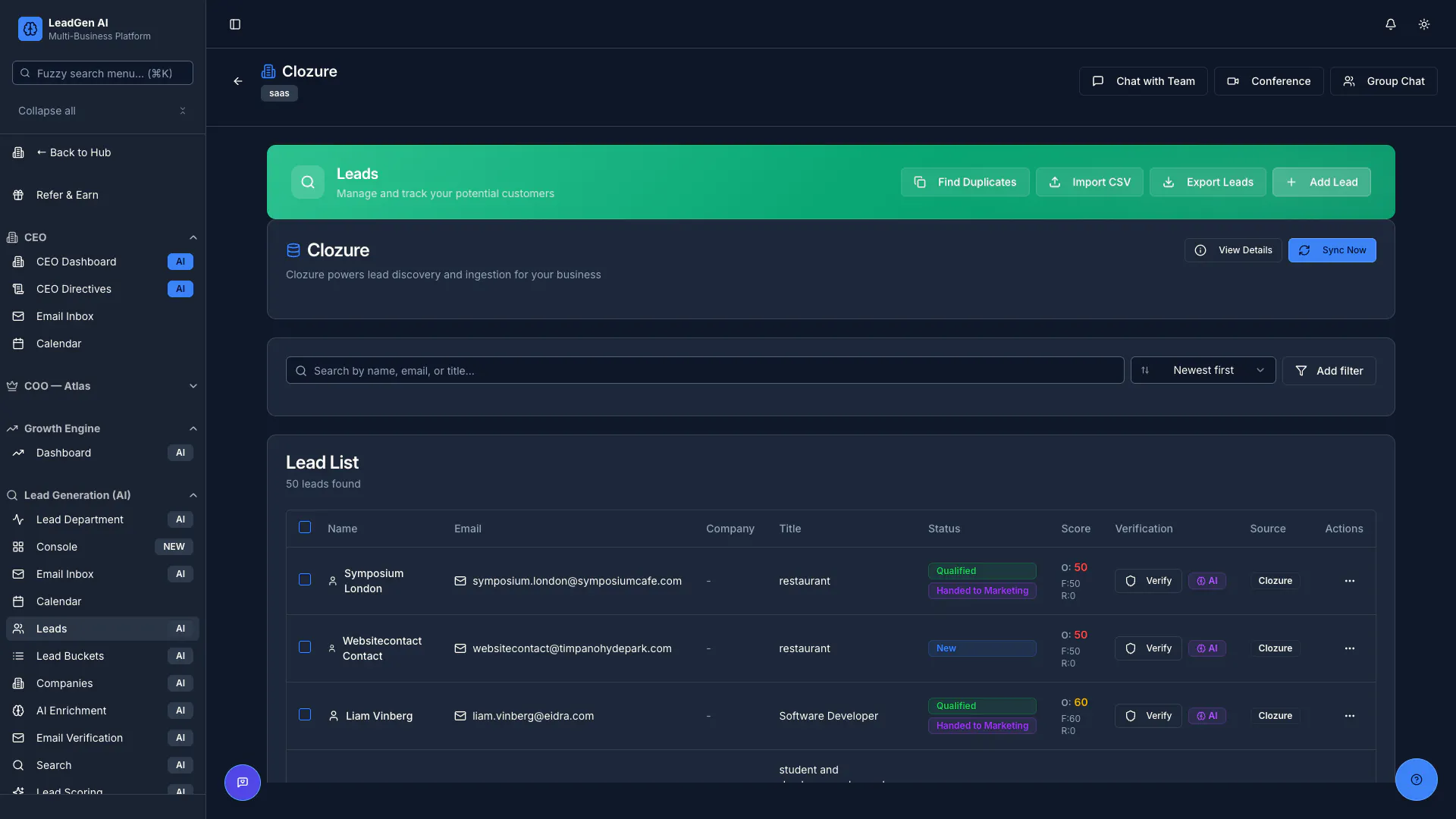Viewport: 1456px width, 819px height.
Task: Click the email icon for liam.vinberg@eidra.com
Action: coord(460,716)
